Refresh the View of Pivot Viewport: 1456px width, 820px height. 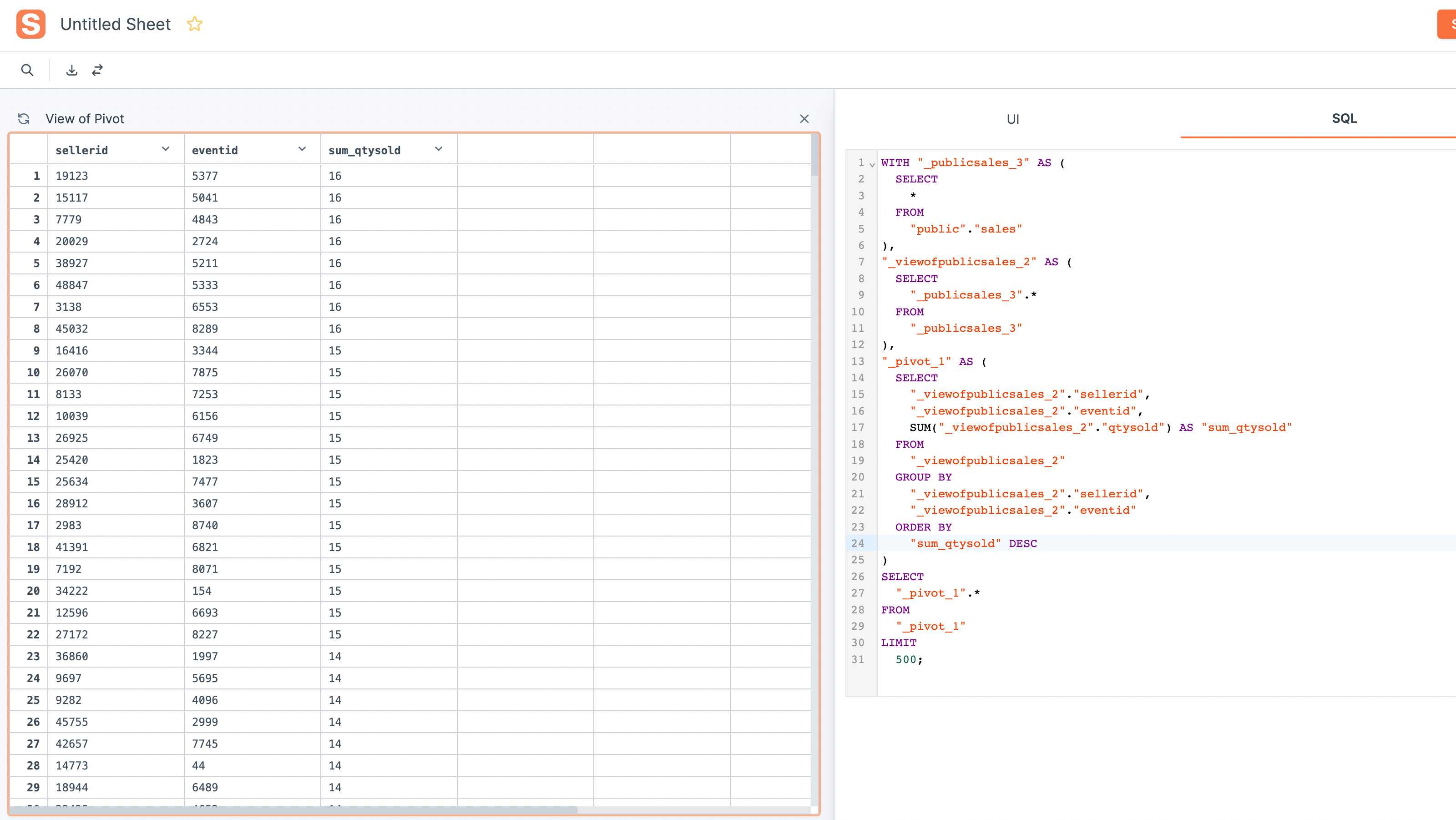tap(24, 119)
